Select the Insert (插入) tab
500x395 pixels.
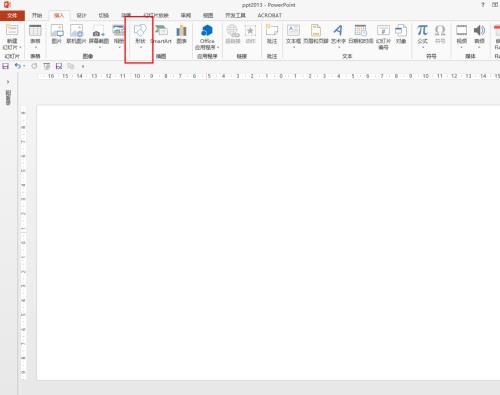click(x=59, y=15)
